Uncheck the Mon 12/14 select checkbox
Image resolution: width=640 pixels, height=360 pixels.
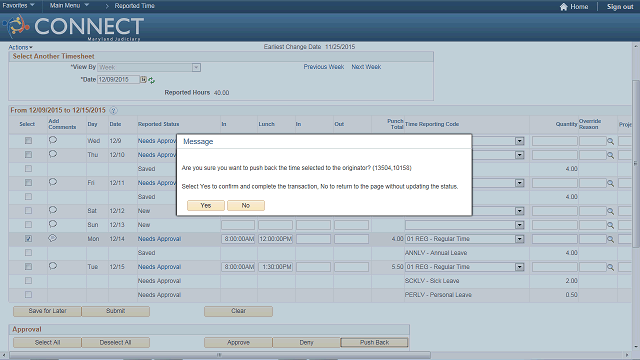click(x=28, y=239)
